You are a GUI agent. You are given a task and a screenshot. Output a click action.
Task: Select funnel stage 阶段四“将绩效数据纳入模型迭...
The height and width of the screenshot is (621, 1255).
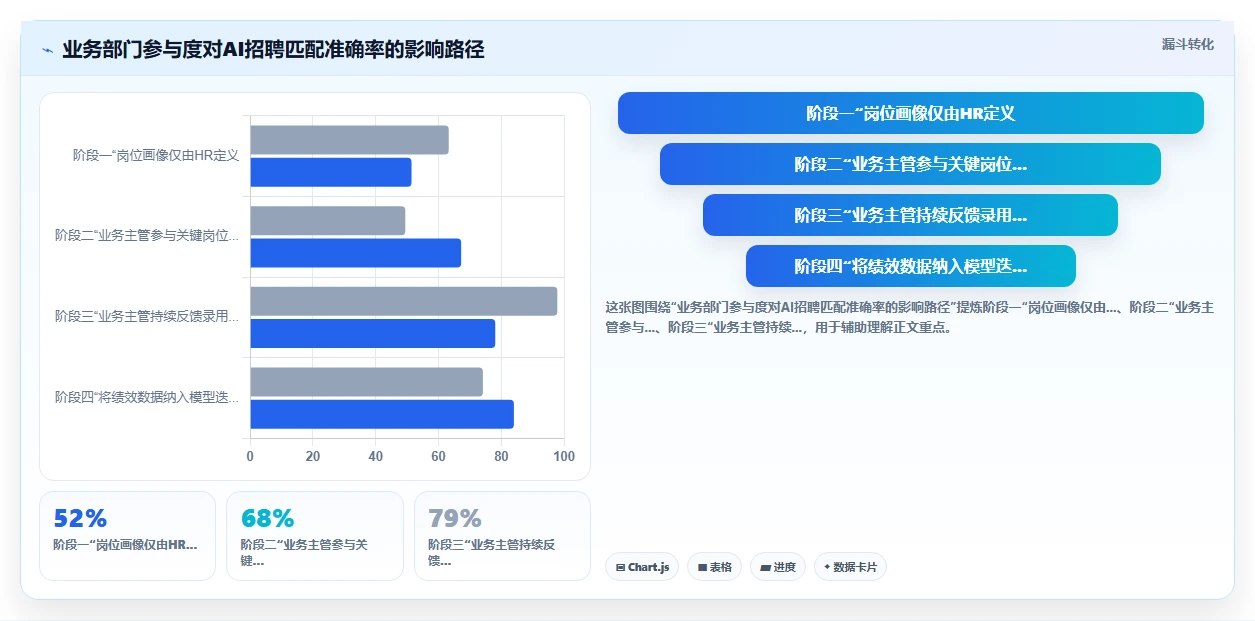(911, 266)
